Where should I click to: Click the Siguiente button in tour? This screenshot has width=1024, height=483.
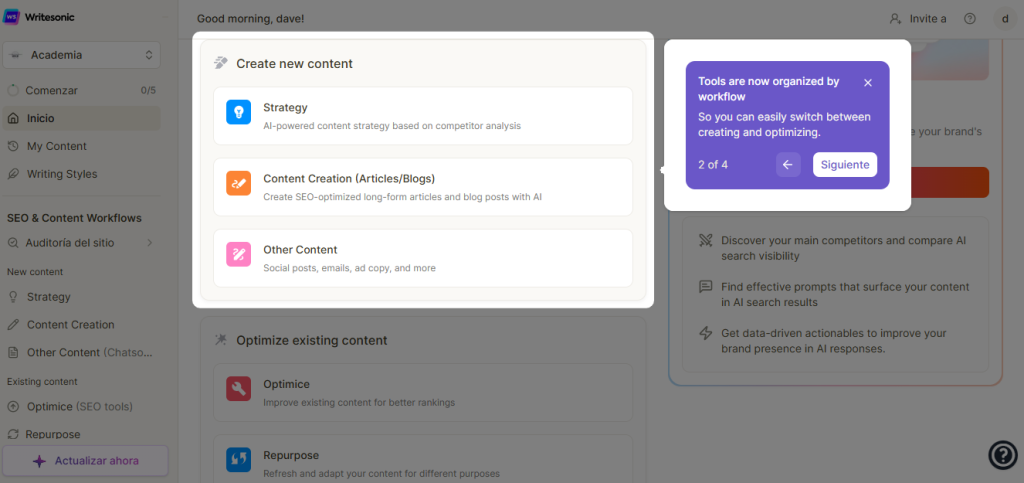pyautogui.click(x=844, y=165)
